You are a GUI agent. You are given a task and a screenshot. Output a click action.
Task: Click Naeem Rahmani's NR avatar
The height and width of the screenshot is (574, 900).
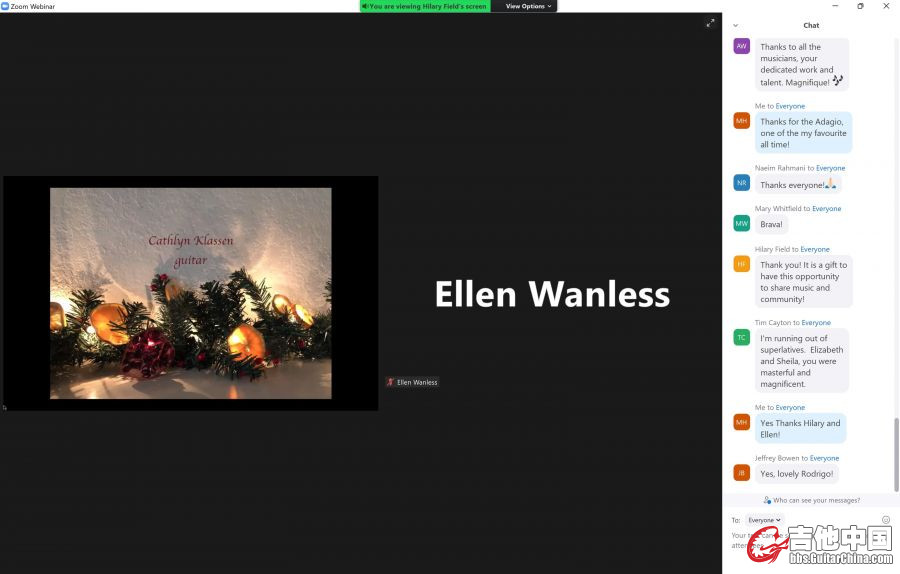741,183
